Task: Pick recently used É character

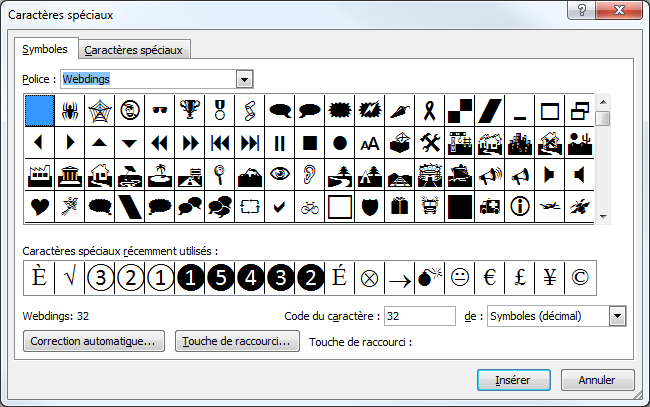Action: coord(340,278)
